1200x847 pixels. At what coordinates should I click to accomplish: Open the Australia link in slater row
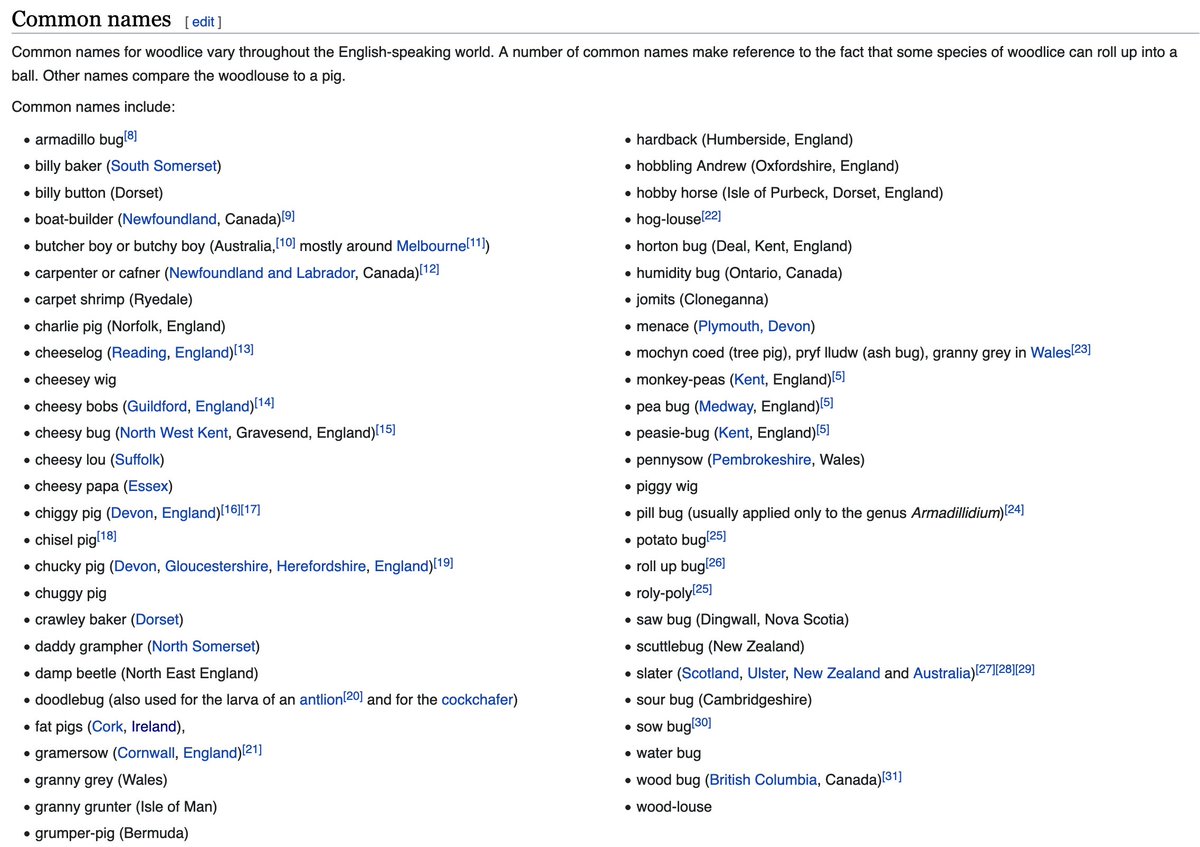[x=941, y=673]
